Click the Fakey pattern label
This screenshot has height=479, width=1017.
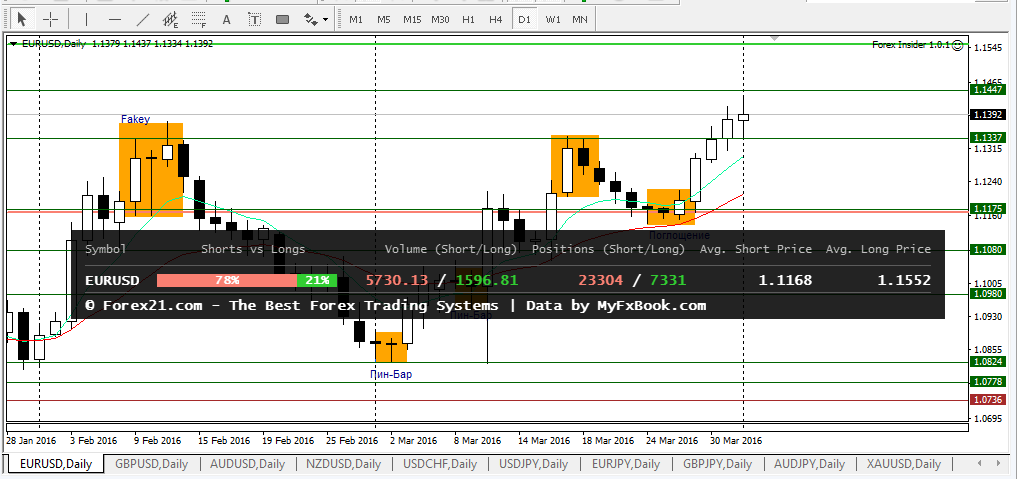[x=136, y=119]
